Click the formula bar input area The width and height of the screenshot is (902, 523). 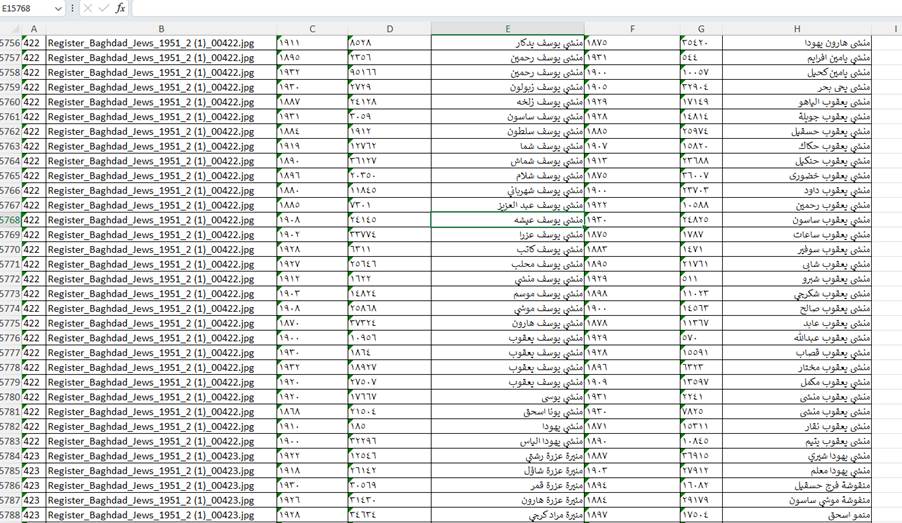pos(500,8)
